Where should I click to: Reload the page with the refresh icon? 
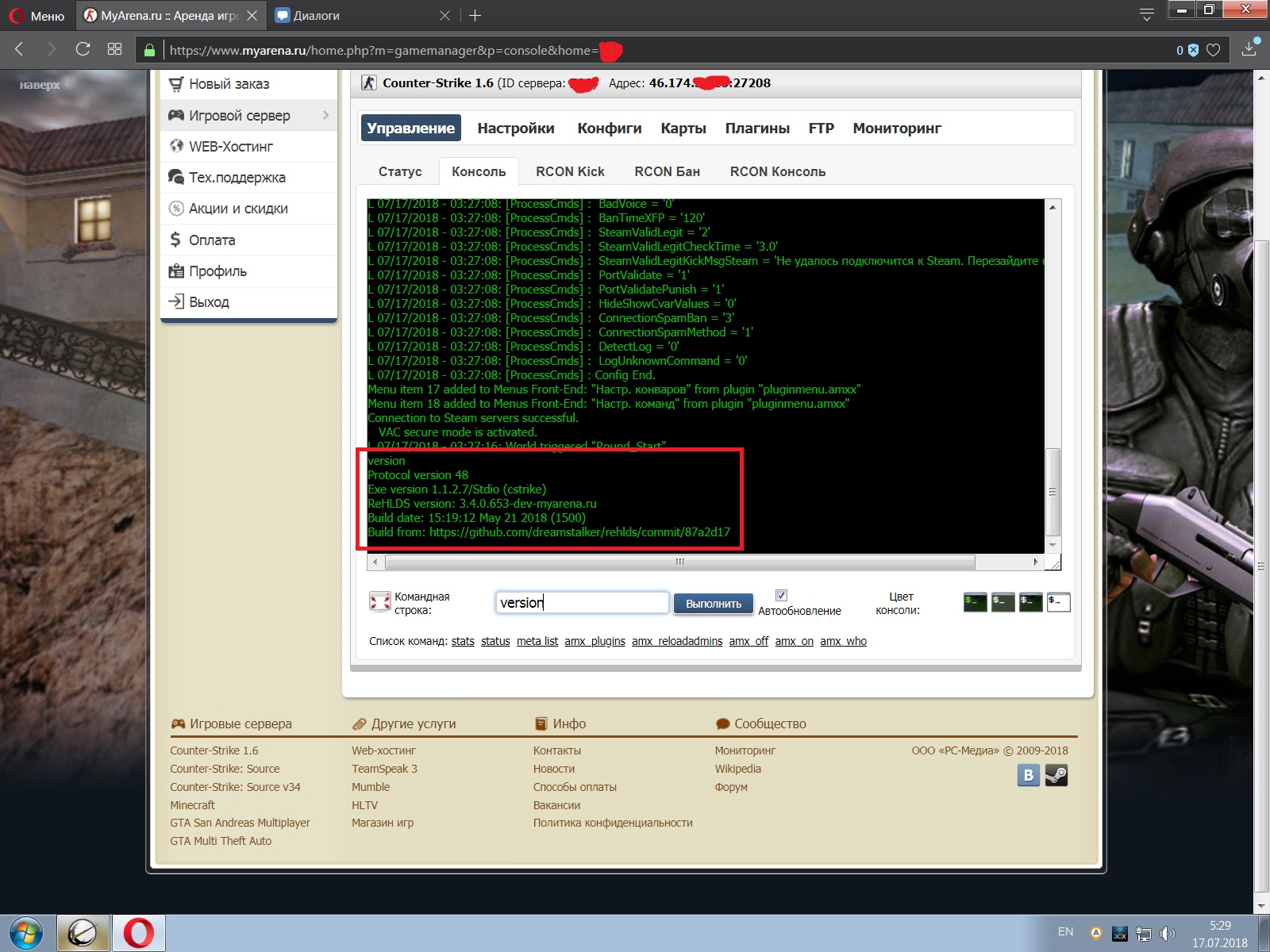[83, 49]
